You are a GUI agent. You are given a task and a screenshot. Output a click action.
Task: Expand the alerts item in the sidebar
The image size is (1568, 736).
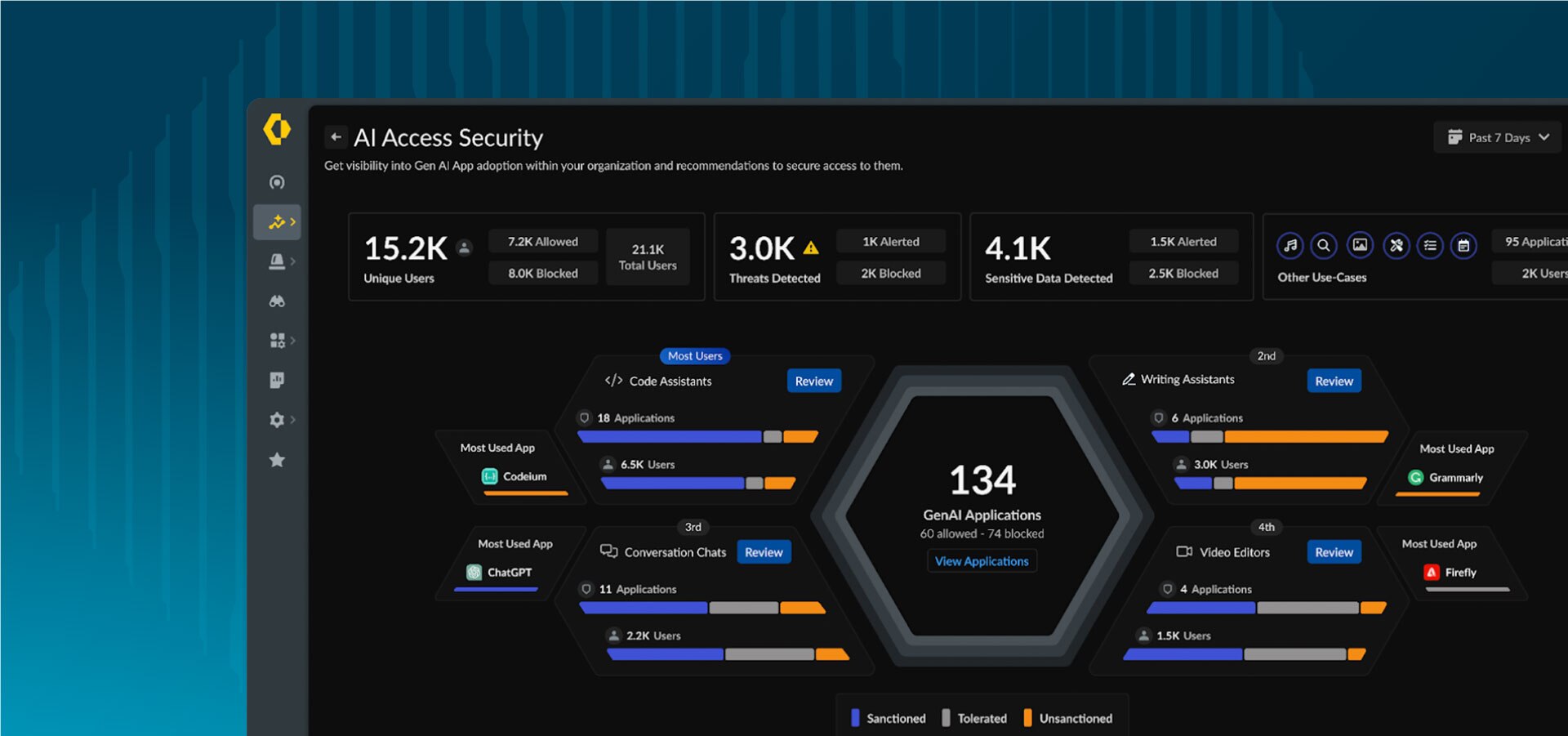click(278, 261)
